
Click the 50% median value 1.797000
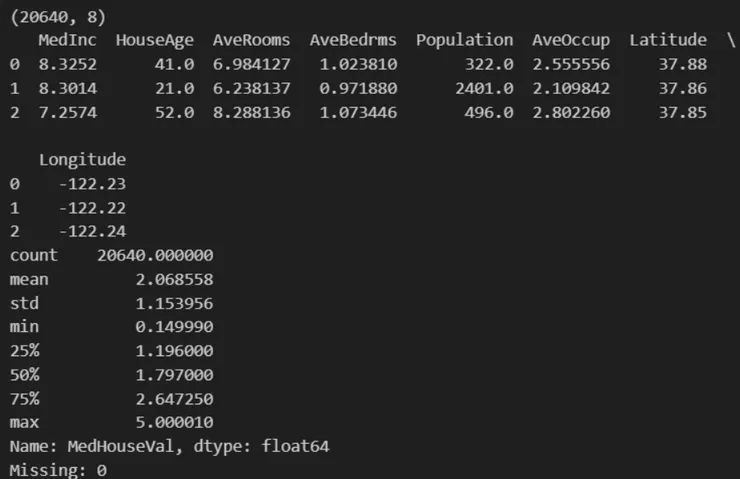[x=174, y=375]
